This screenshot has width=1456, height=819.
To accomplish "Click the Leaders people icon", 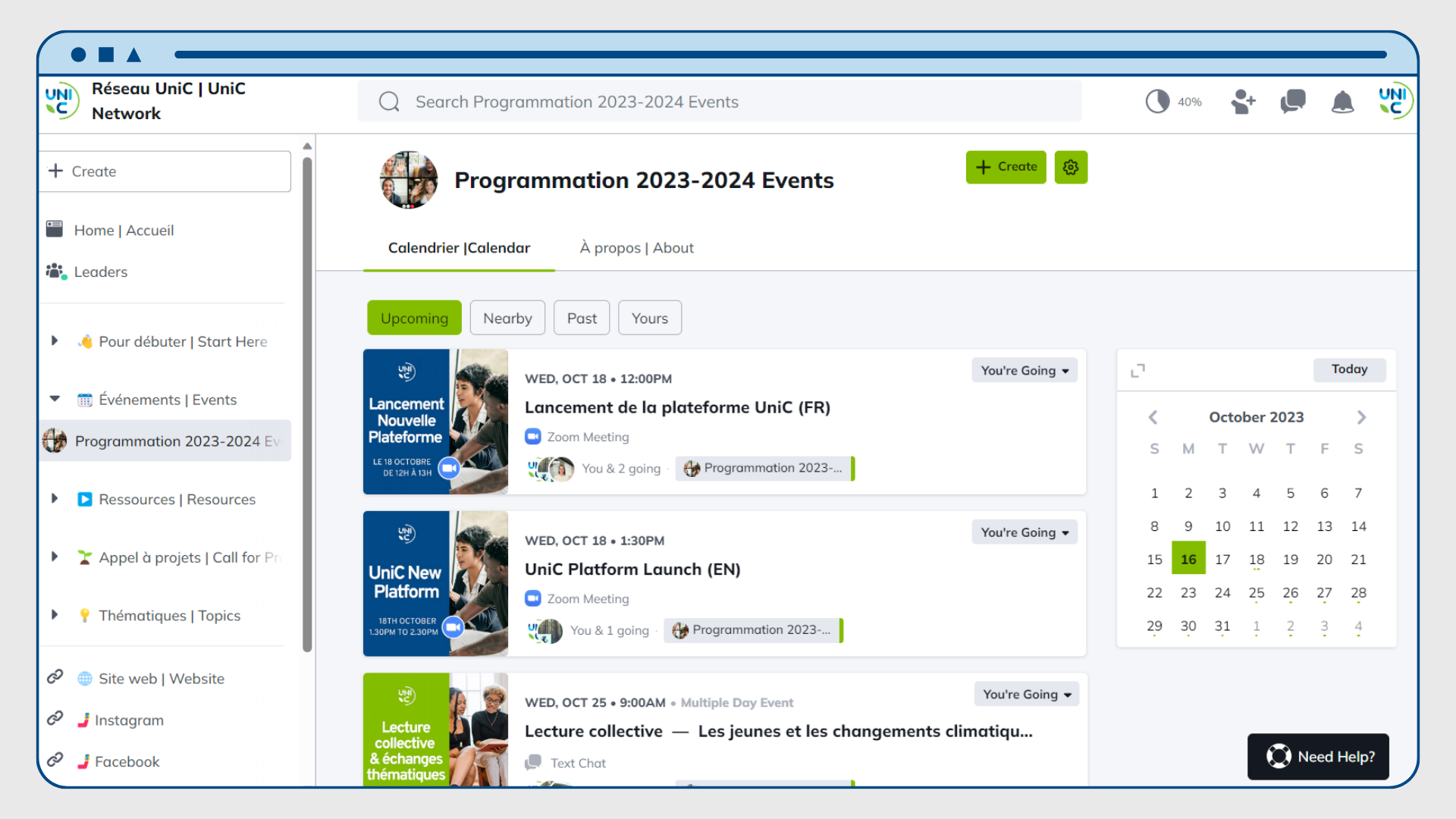I will (x=56, y=271).
